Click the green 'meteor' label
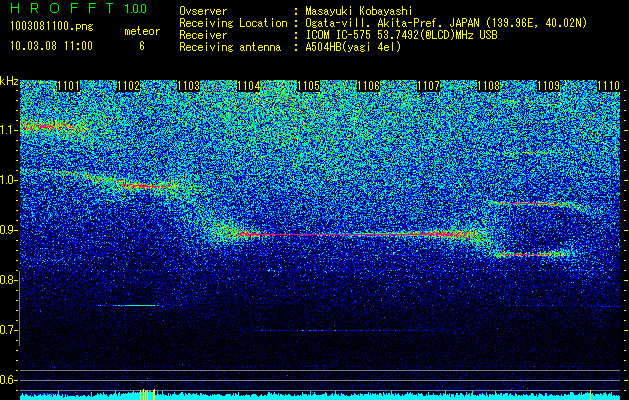 142,31
